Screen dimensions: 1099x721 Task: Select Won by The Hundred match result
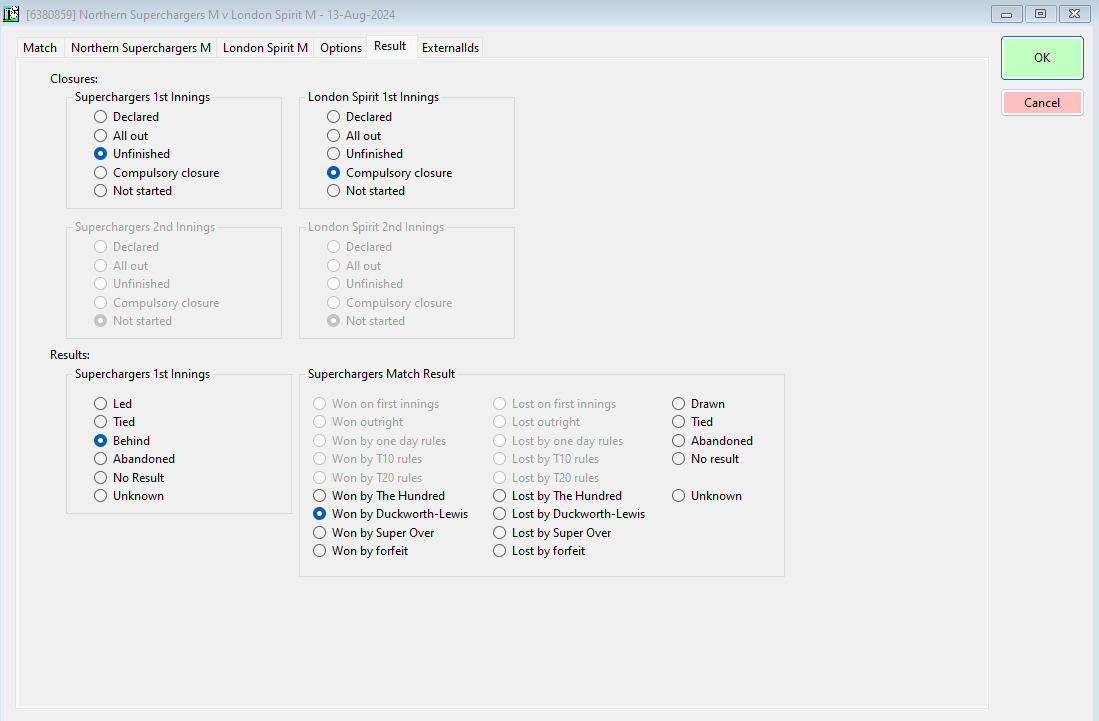(x=378, y=496)
